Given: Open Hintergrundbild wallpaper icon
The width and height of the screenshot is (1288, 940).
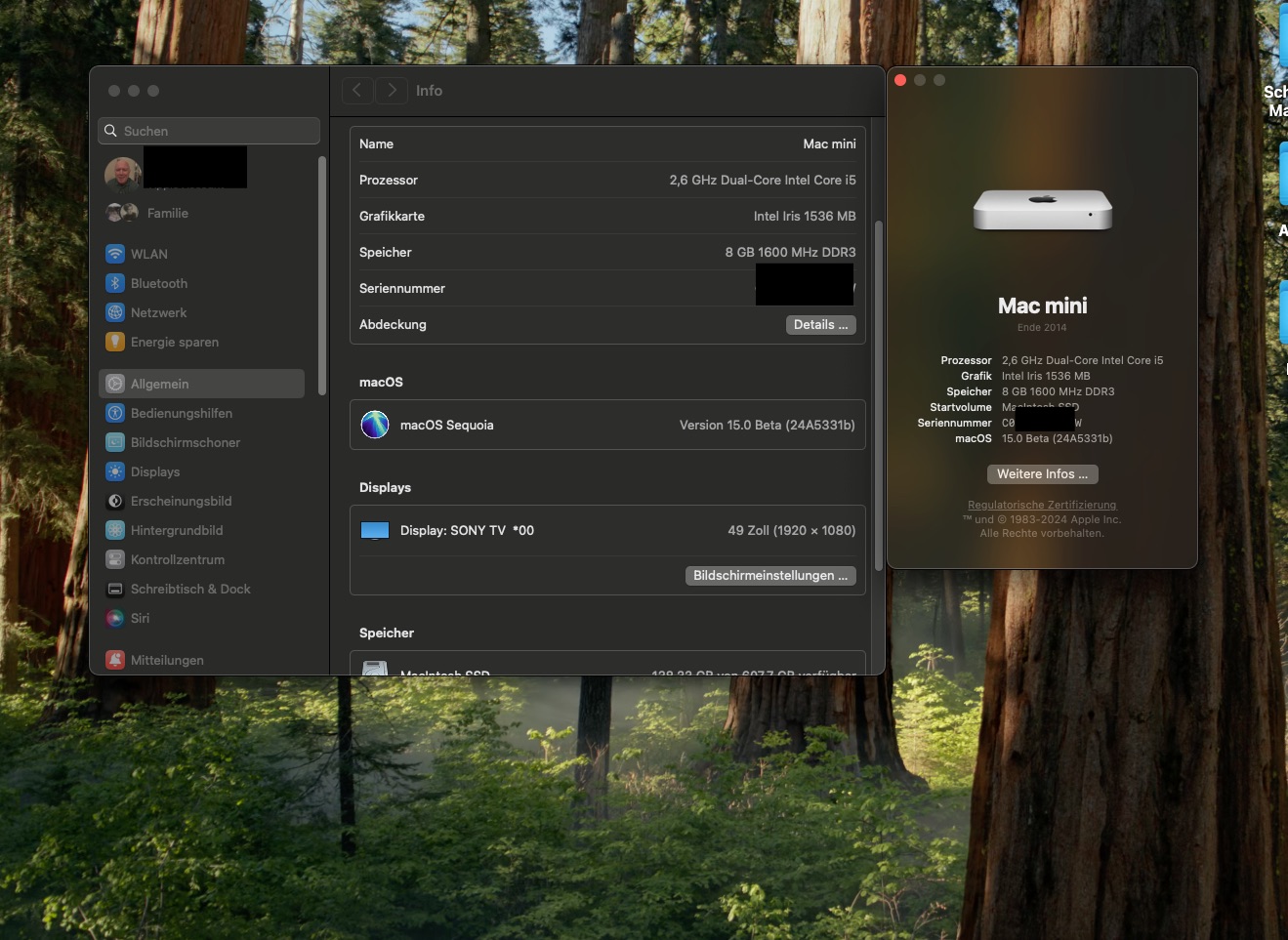Looking at the screenshot, I should point(115,530).
